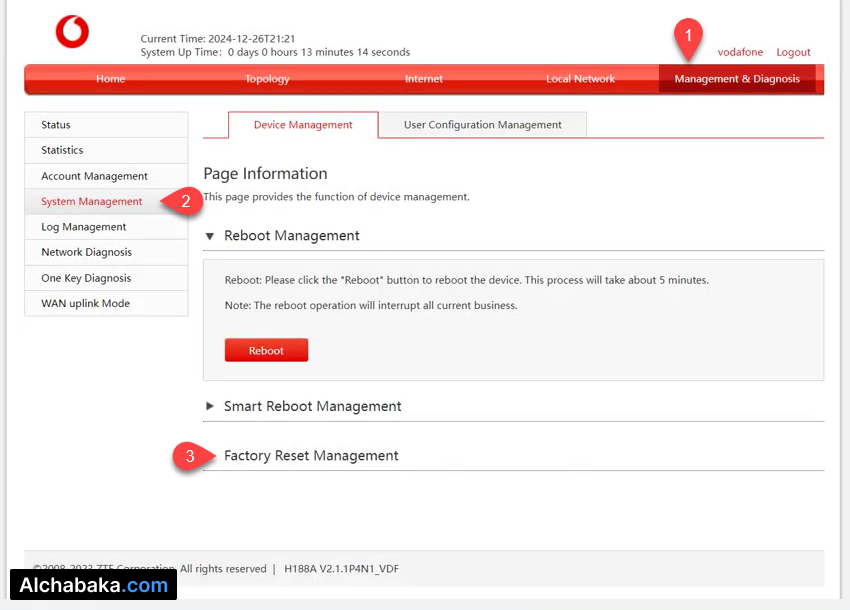Open the Internet menu tab
Screen dimensions: 850x610
(x=424, y=79)
